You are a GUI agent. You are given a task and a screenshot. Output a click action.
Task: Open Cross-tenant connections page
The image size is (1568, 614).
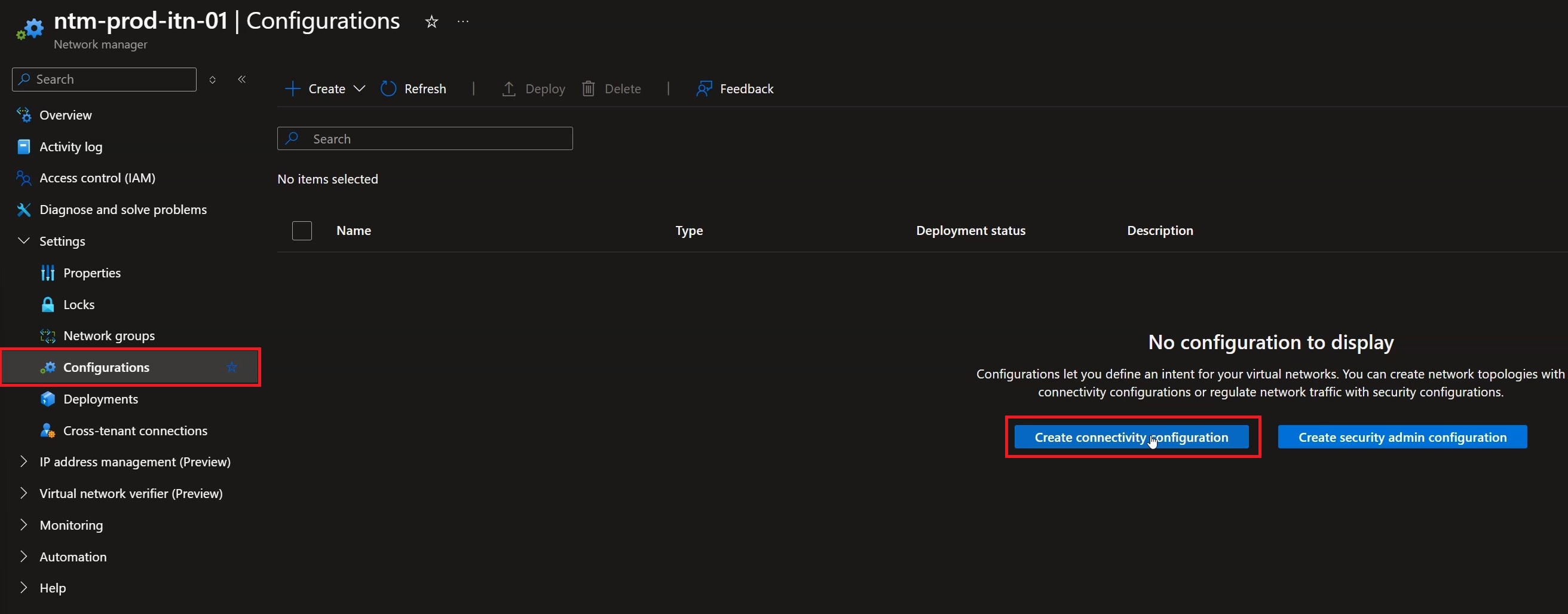click(135, 430)
